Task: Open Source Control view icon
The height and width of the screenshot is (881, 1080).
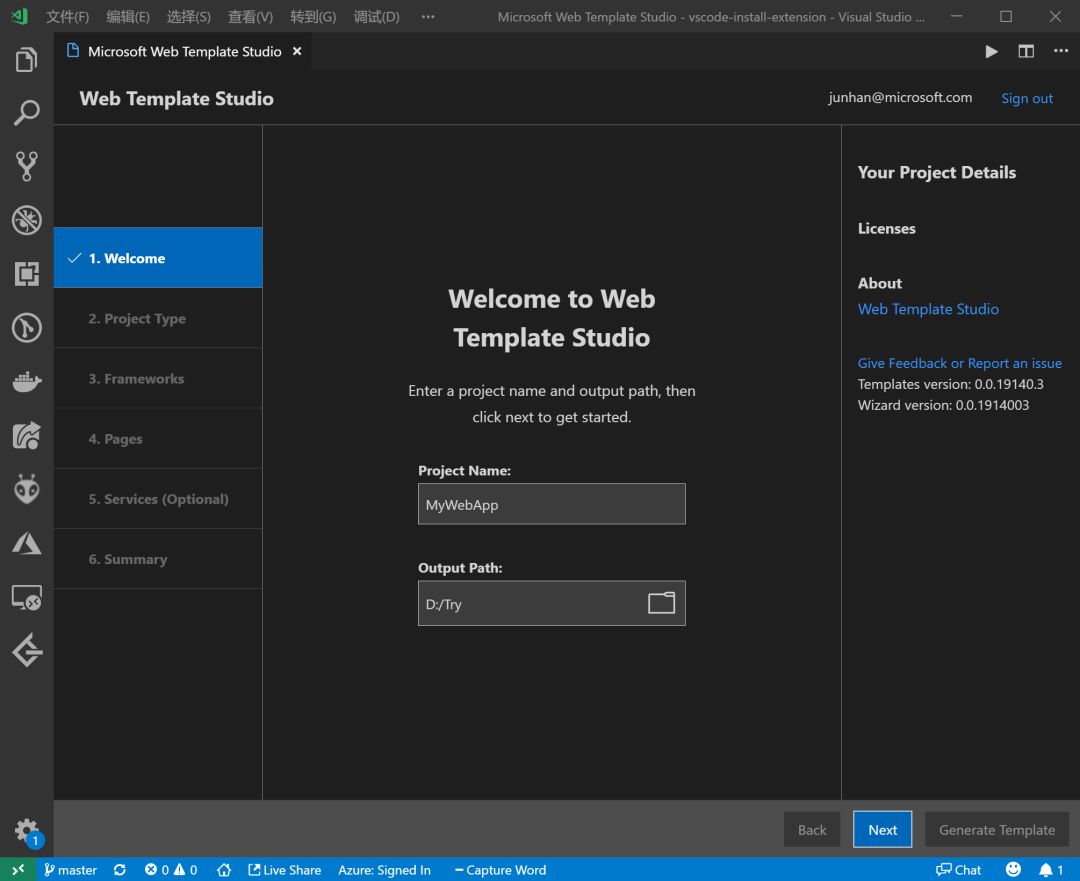Action: click(x=26, y=166)
